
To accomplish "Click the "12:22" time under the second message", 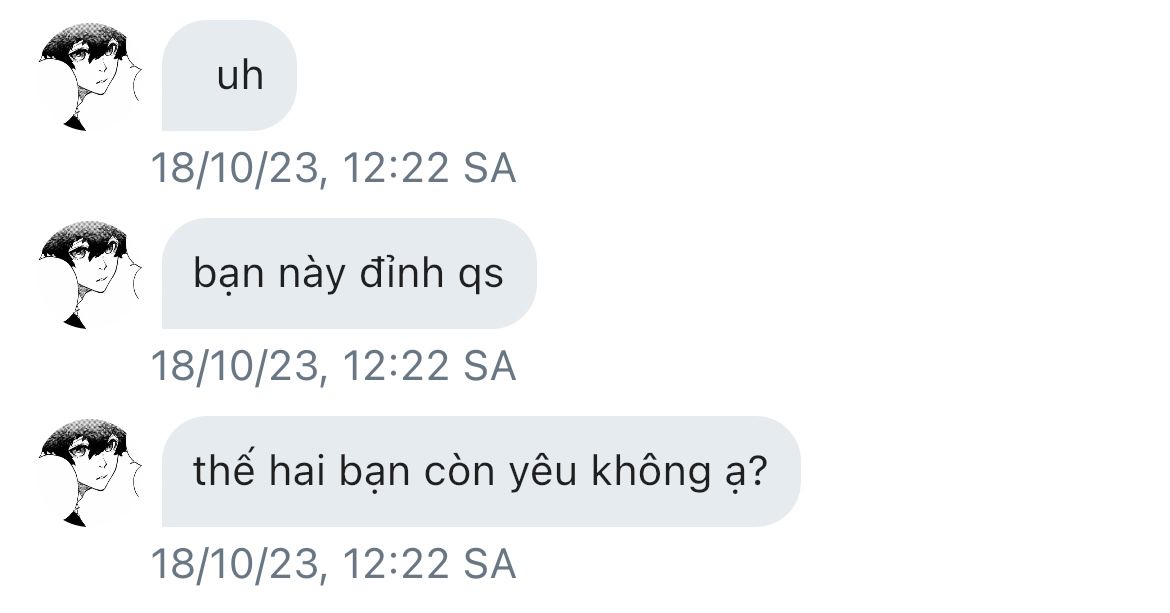I will [x=396, y=366].
